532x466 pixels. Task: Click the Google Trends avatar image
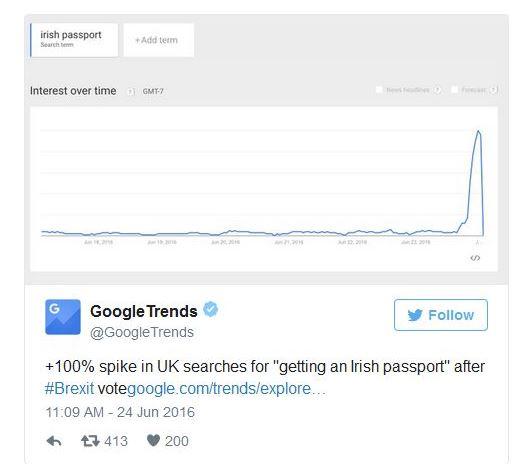pyautogui.click(x=63, y=317)
